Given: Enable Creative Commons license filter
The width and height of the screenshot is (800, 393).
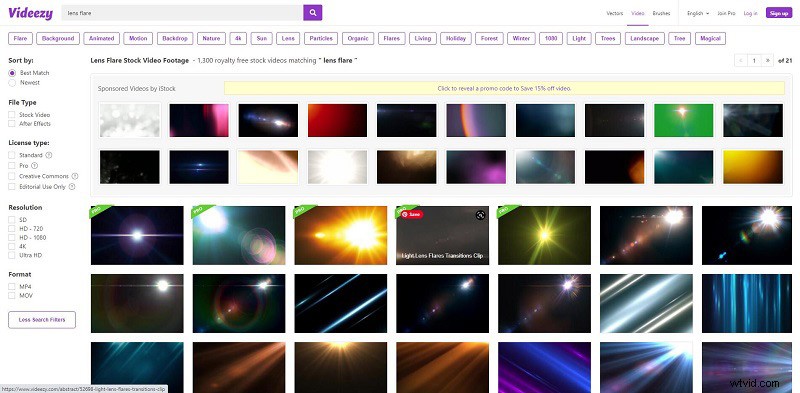Looking at the screenshot, I should click(x=12, y=176).
